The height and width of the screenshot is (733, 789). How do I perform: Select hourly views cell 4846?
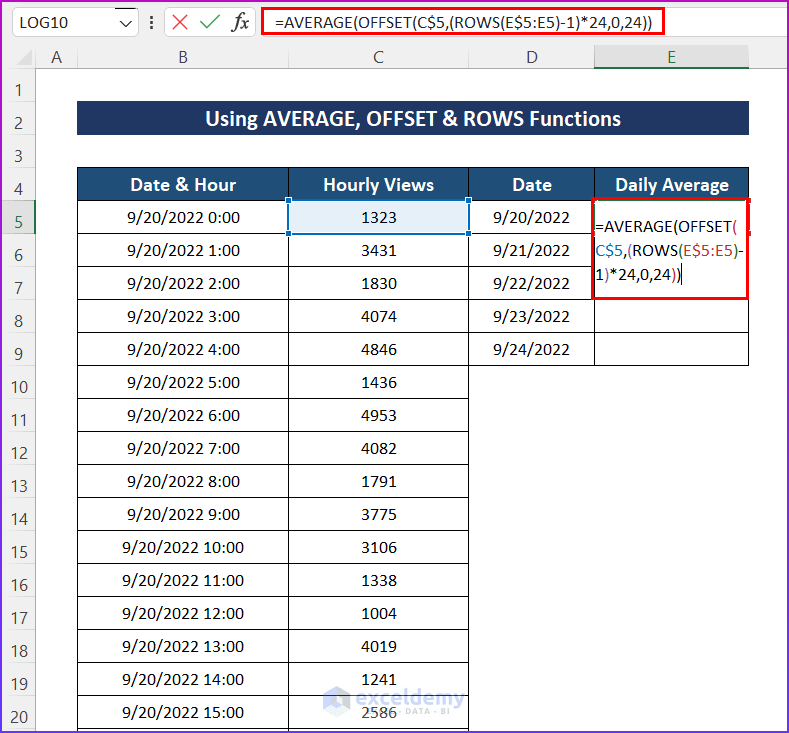pos(378,349)
